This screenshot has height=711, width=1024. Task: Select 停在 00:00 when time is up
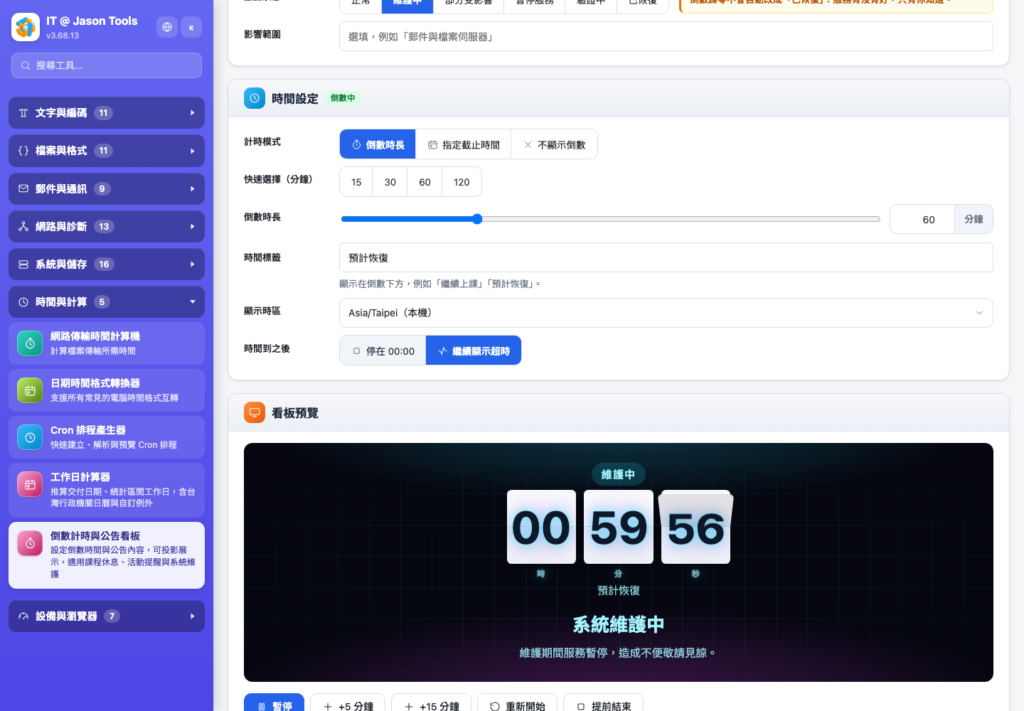pos(383,351)
